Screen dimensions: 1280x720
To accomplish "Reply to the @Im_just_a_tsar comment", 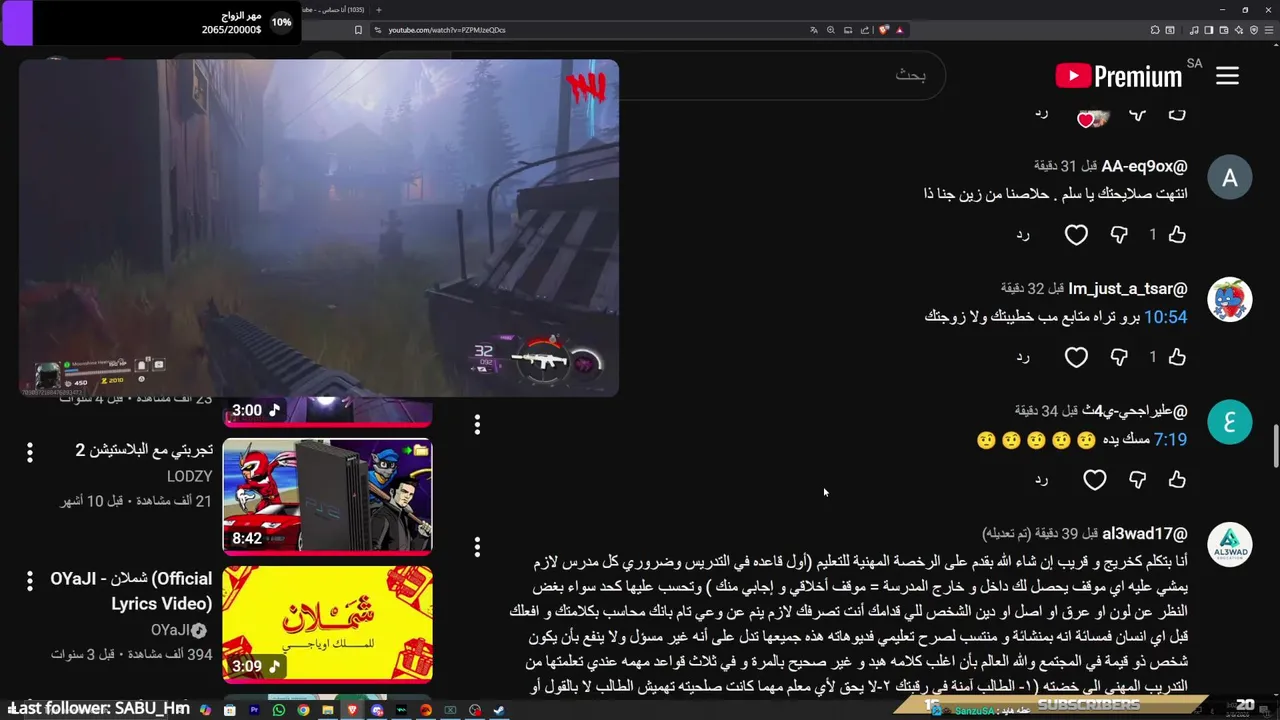I will pyautogui.click(x=1023, y=357).
